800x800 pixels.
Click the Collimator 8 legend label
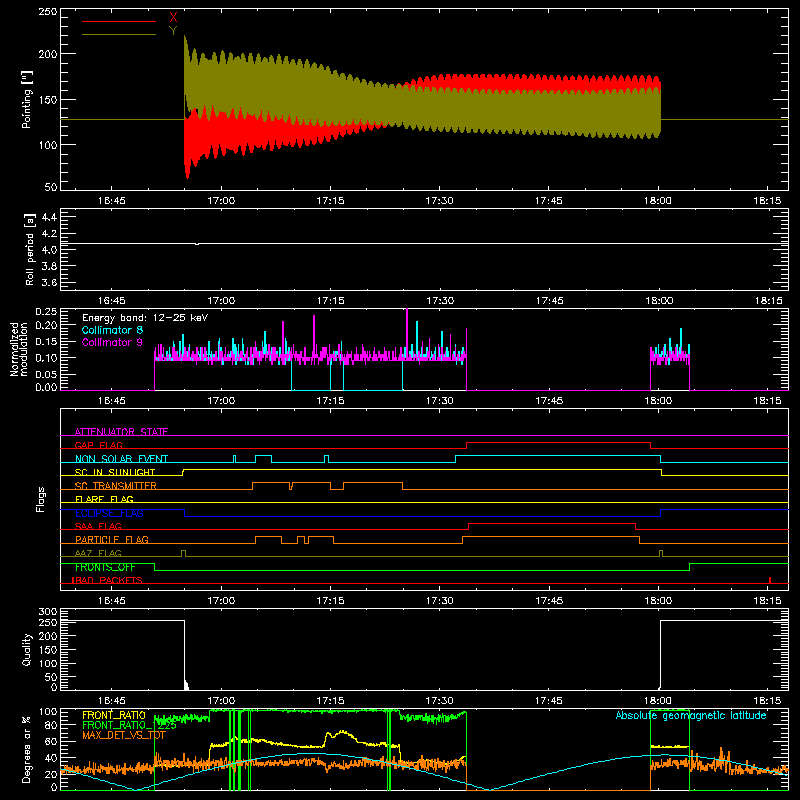click(x=112, y=330)
